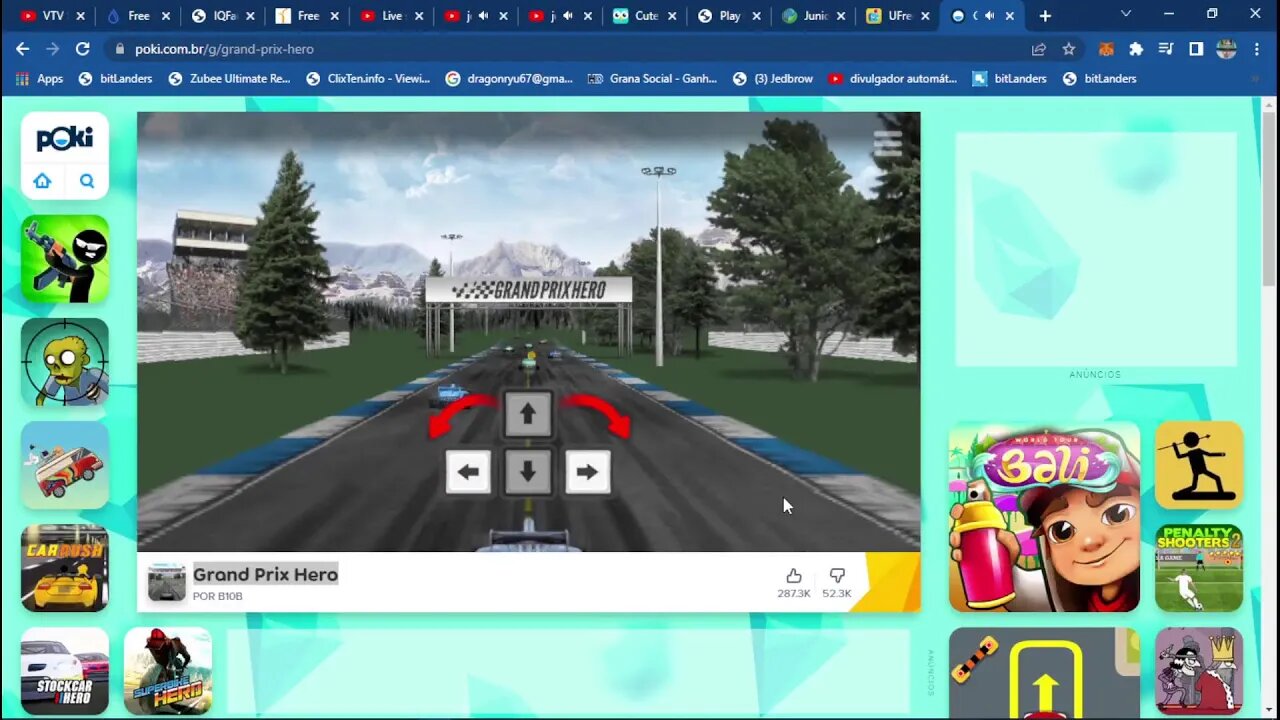Open Chrome three-dot menu
Viewport: 1280px width, 720px height.
pyautogui.click(x=1256, y=49)
